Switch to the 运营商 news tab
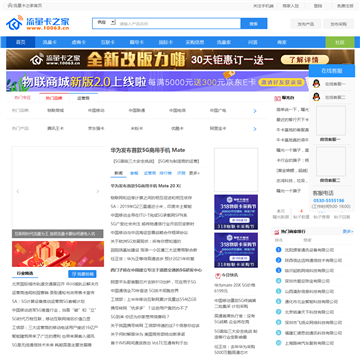The height and width of the screenshot is (360, 360). click(150, 173)
